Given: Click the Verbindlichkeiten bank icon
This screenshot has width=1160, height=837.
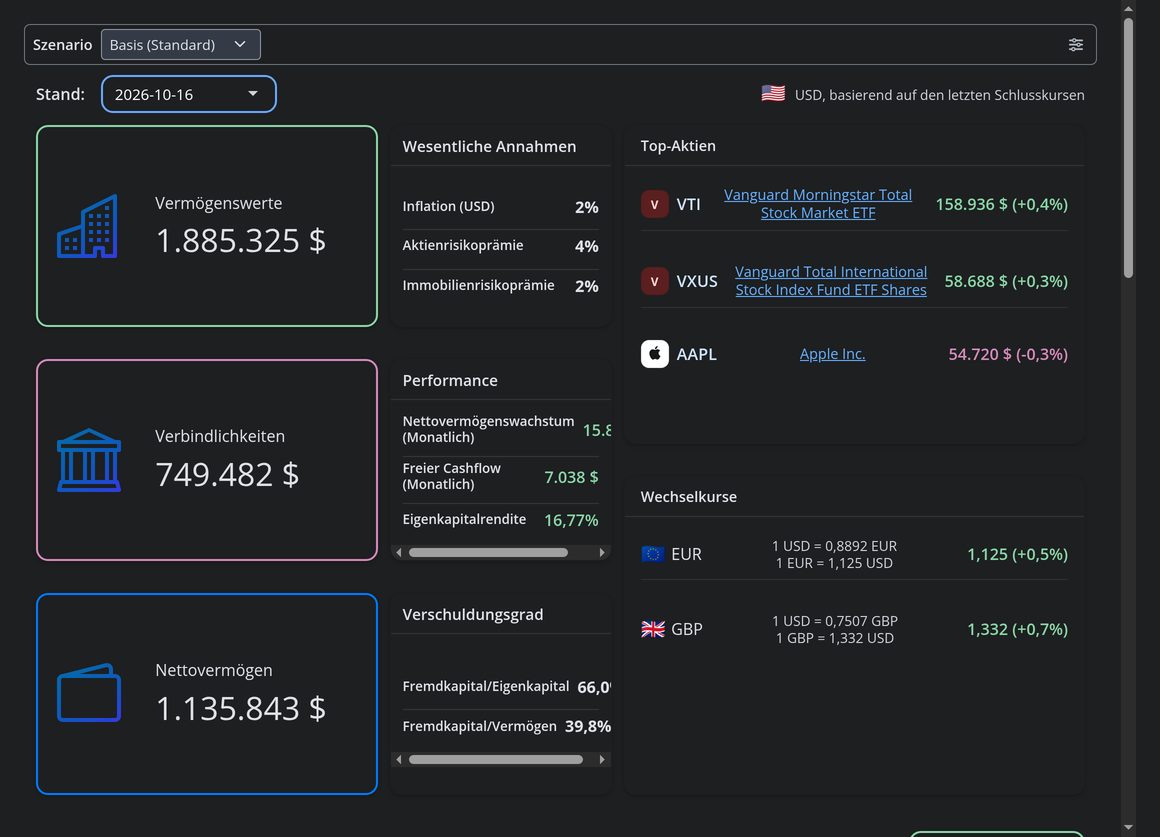Looking at the screenshot, I should coord(89,460).
